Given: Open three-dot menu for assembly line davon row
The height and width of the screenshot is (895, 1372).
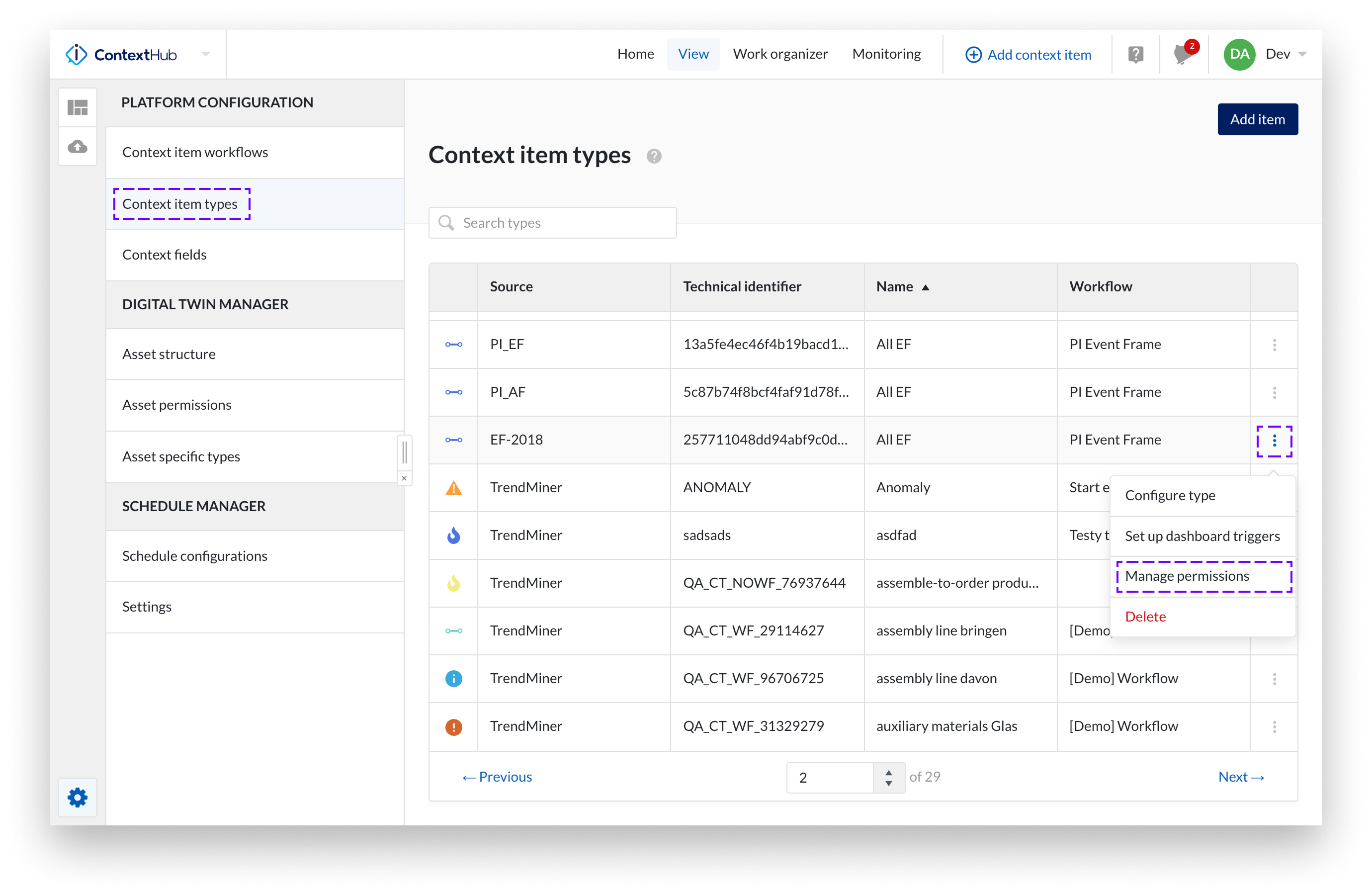Looking at the screenshot, I should [1274, 679].
